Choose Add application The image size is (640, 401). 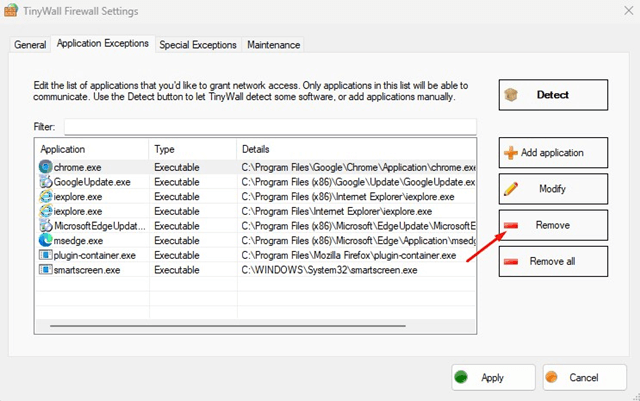pyautogui.click(x=553, y=153)
